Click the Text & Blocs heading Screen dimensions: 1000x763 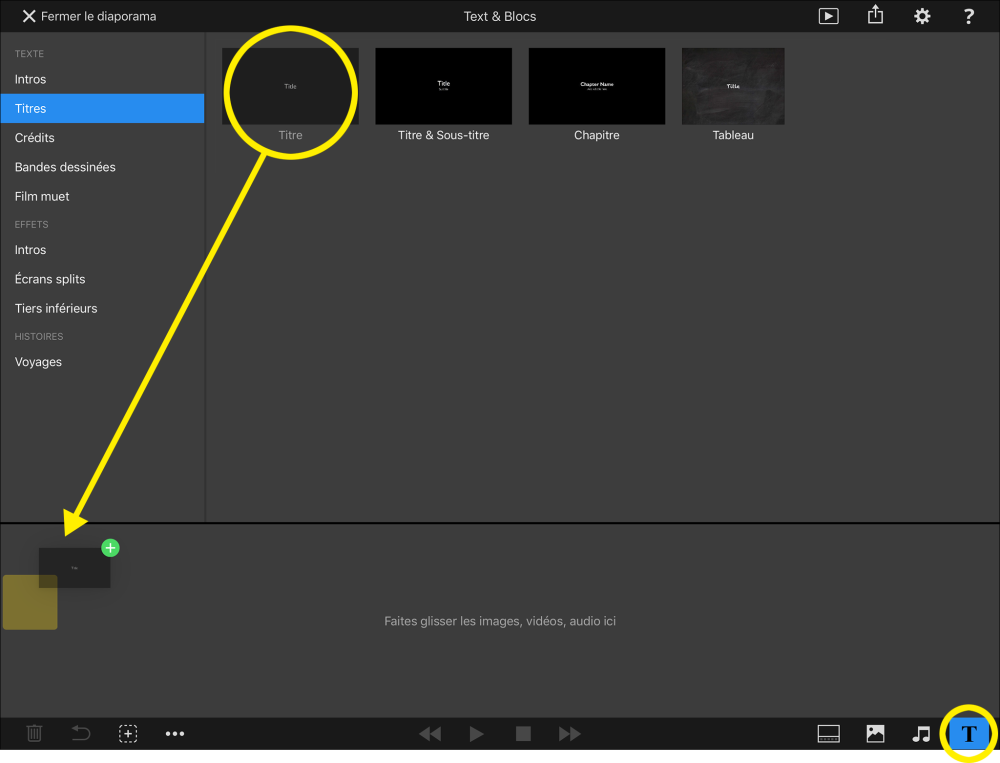500,17
